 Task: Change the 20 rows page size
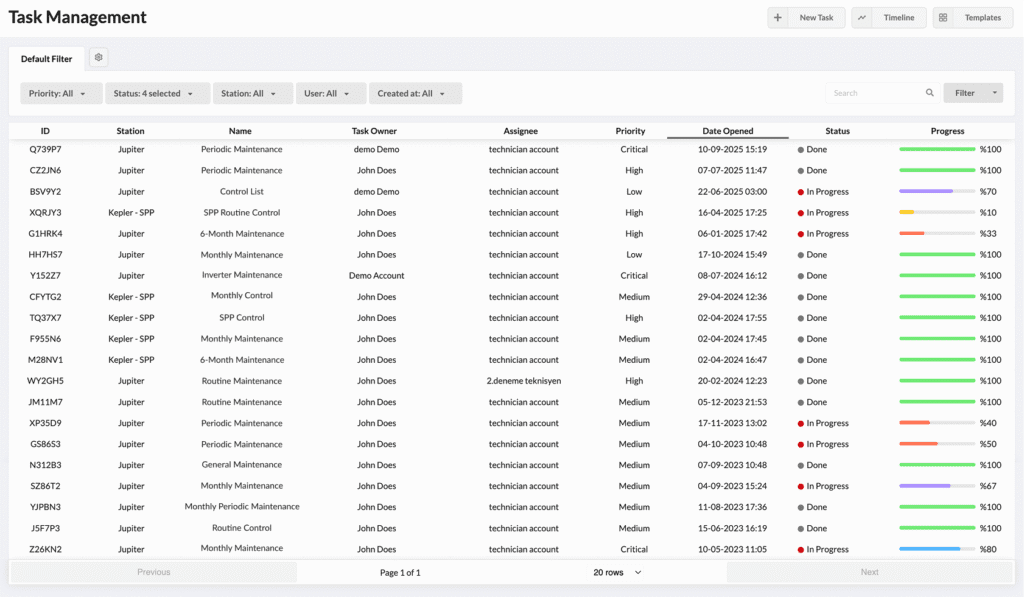click(x=617, y=572)
